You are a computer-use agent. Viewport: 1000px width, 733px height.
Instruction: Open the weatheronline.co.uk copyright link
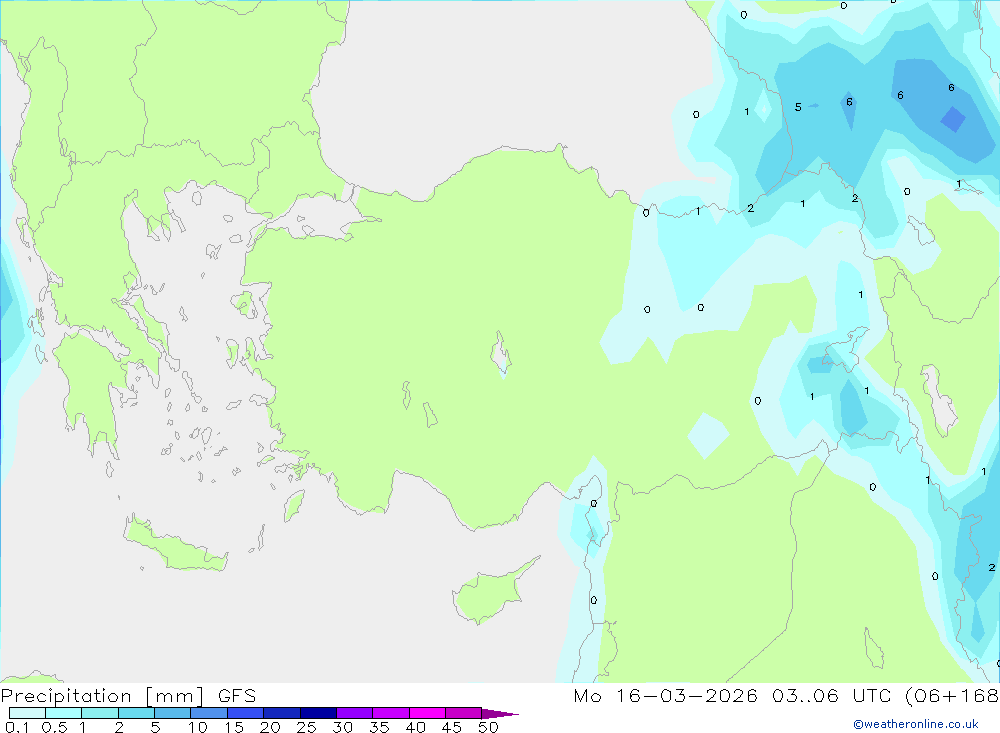[x=916, y=724]
